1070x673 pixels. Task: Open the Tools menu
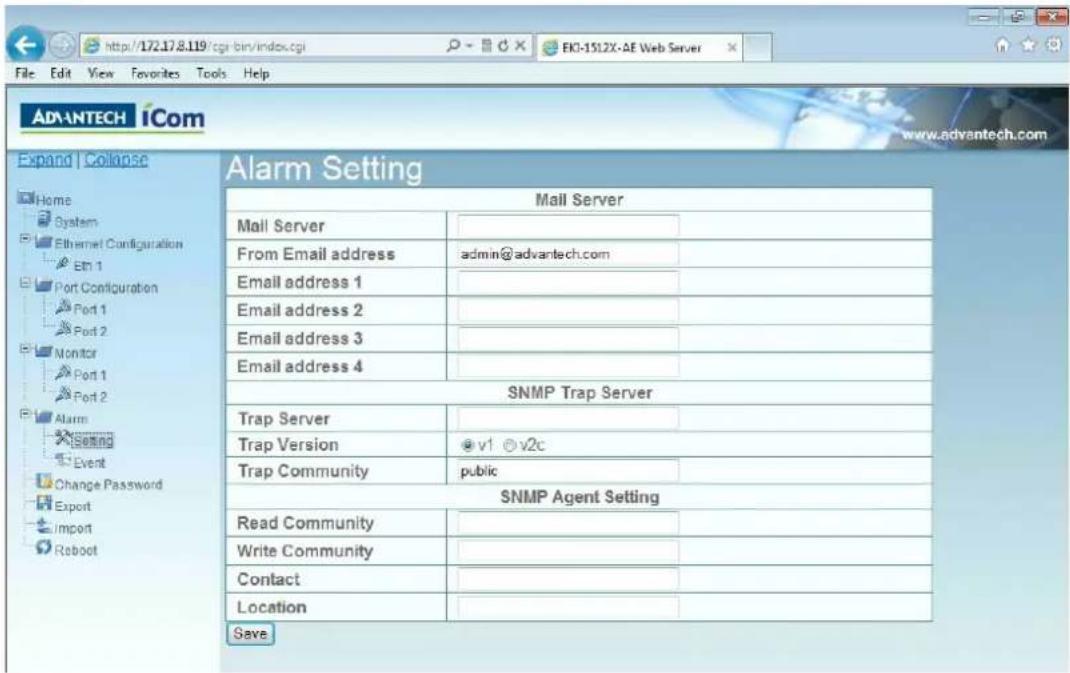(x=212, y=73)
